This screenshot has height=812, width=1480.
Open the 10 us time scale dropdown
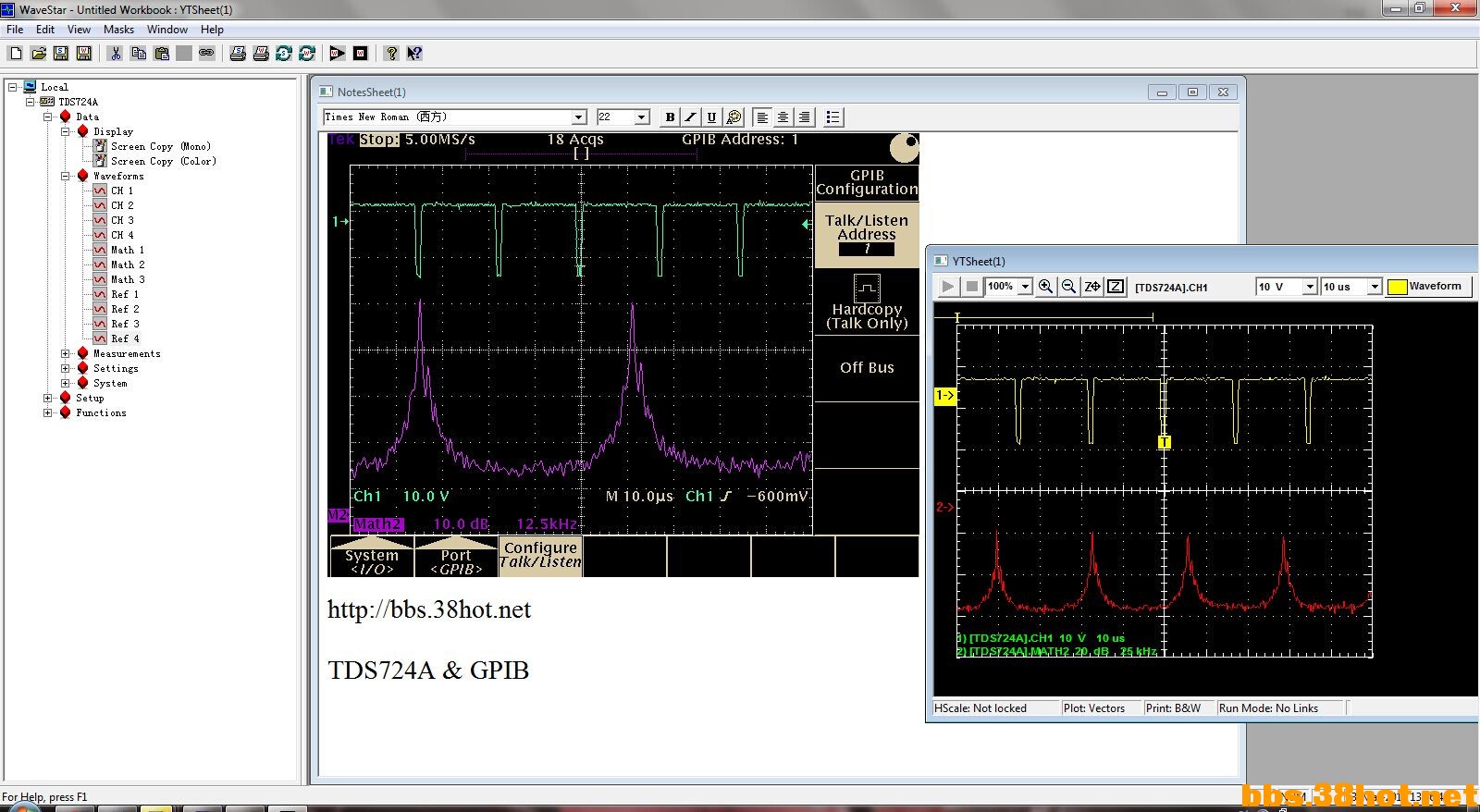pyautogui.click(x=1375, y=287)
